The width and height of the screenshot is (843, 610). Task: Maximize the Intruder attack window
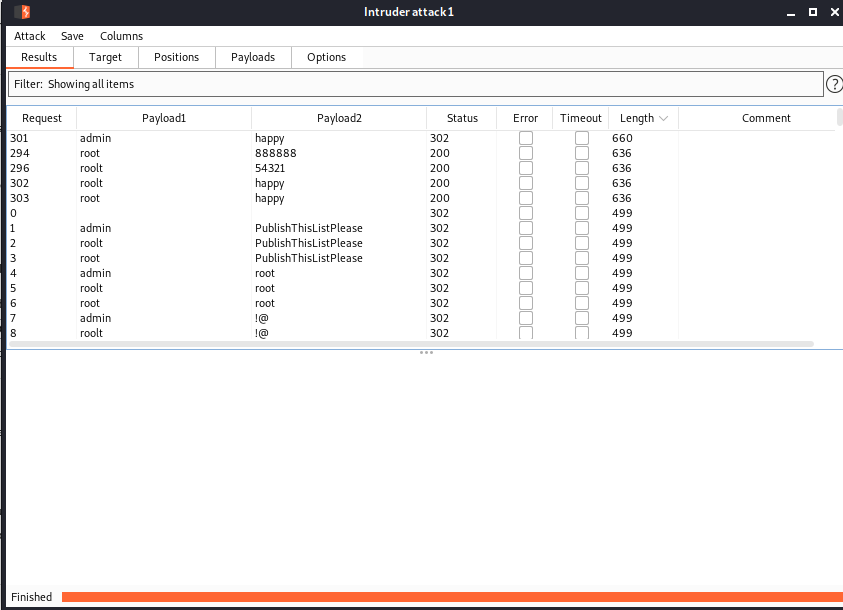click(x=813, y=12)
